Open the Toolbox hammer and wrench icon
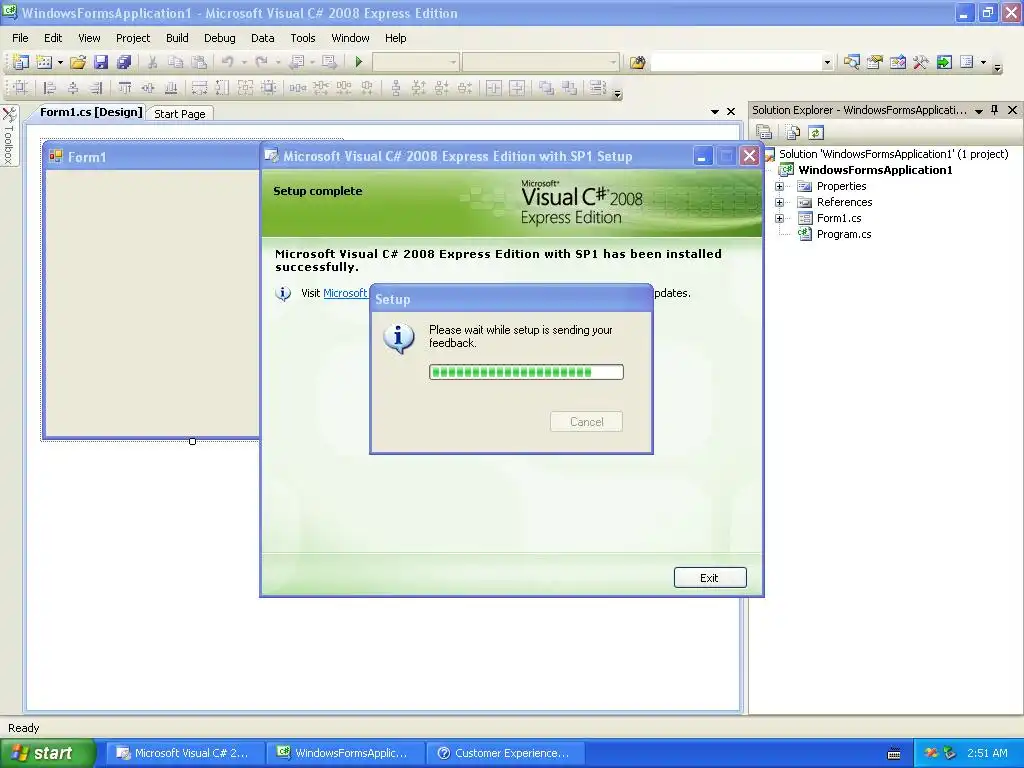The width and height of the screenshot is (1024, 768). click(x=921, y=62)
